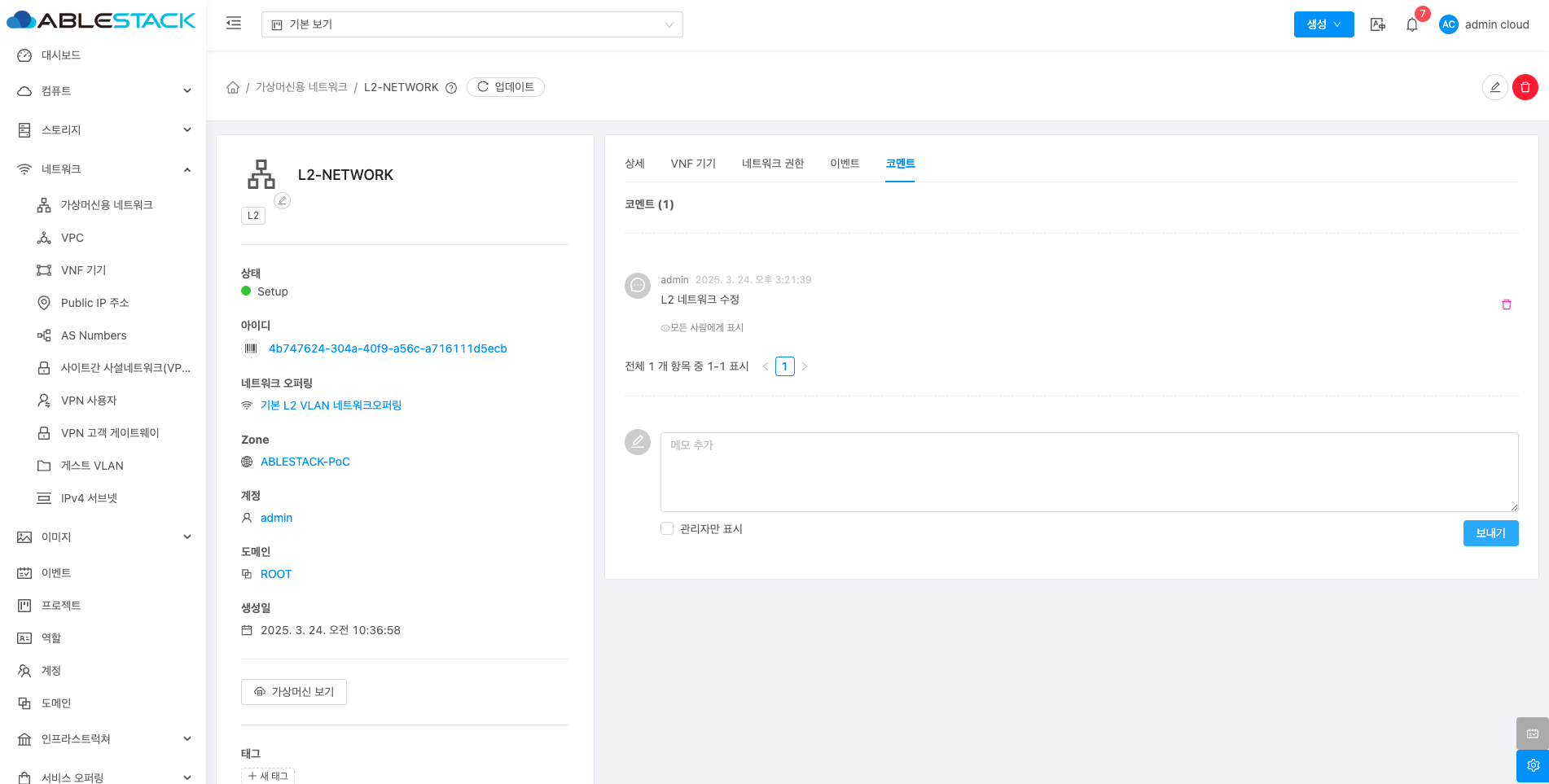Click the 가상머신 보기 button
The height and width of the screenshot is (784, 1549).
(294, 691)
